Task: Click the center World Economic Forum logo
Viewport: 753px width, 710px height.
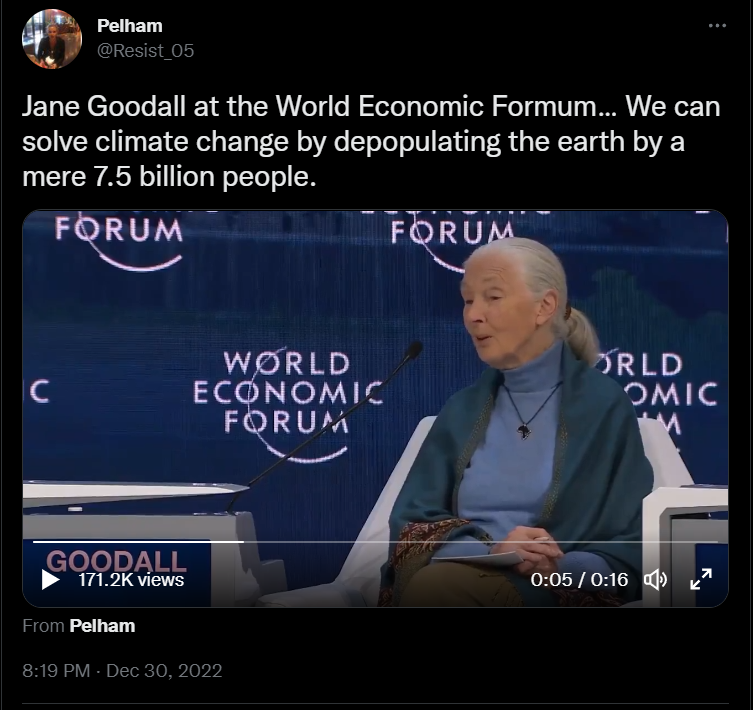Action: click(287, 393)
